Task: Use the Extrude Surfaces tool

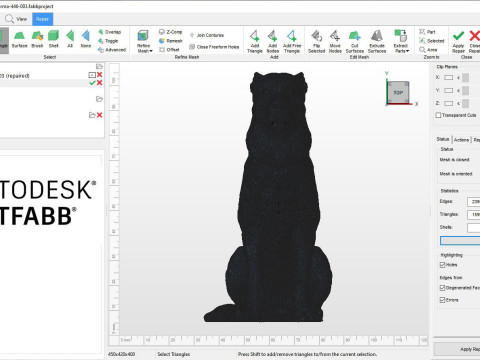Action: (x=377, y=41)
